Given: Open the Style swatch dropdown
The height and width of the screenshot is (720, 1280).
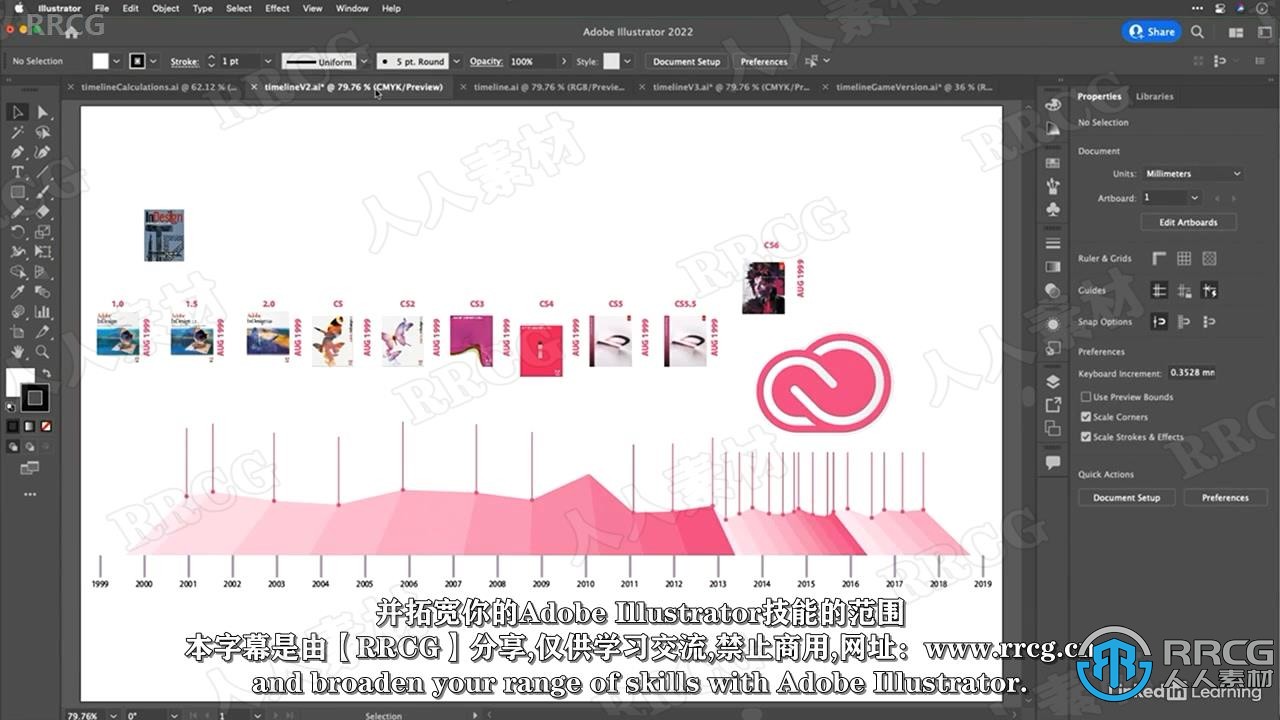Looking at the screenshot, I should 627,61.
